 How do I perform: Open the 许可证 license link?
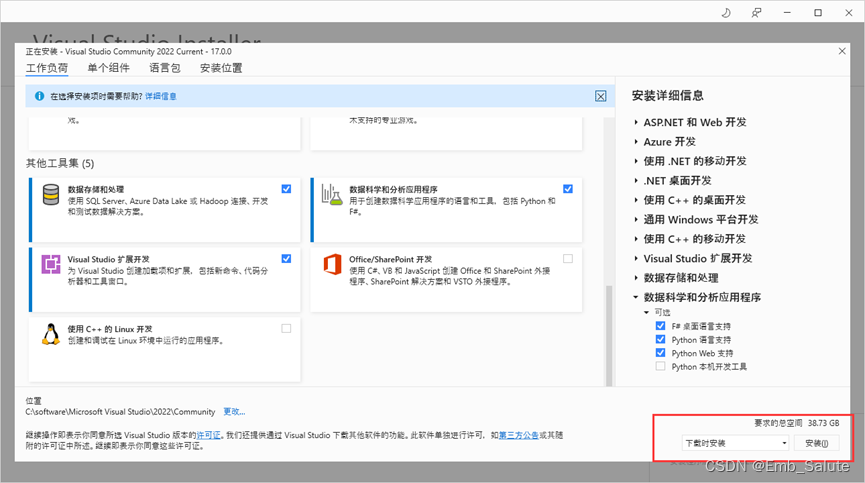209,435
